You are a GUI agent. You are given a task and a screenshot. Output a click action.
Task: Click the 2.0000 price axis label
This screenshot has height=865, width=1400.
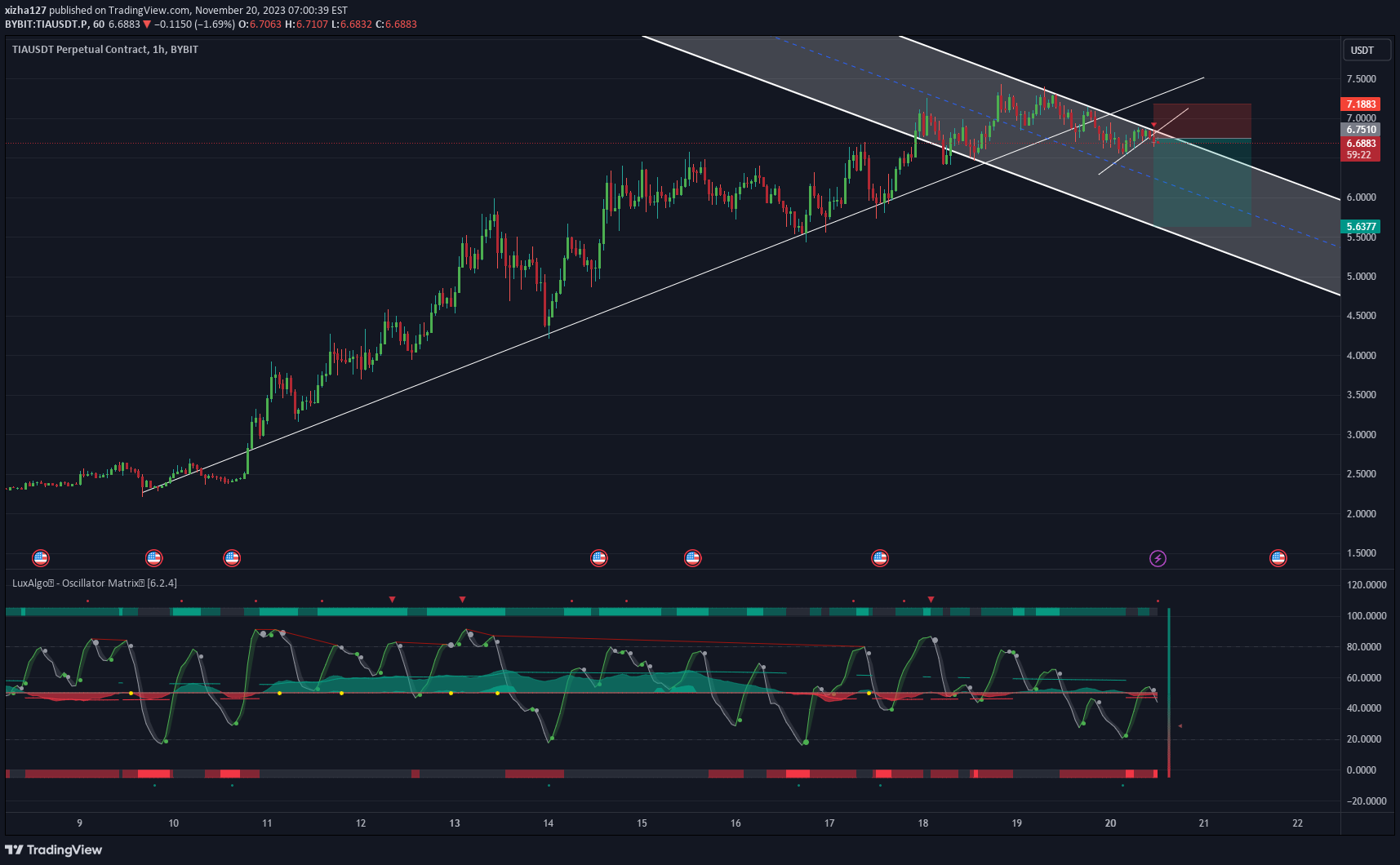coord(1361,514)
